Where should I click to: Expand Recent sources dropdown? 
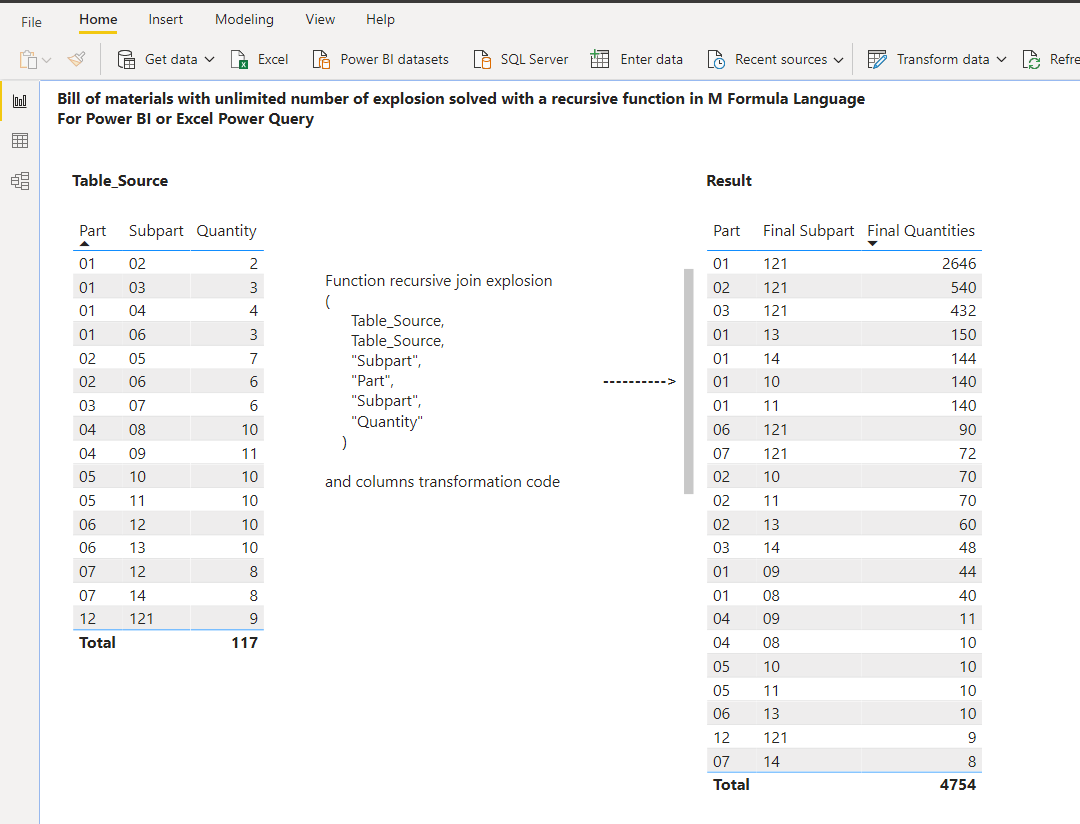click(838, 60)
